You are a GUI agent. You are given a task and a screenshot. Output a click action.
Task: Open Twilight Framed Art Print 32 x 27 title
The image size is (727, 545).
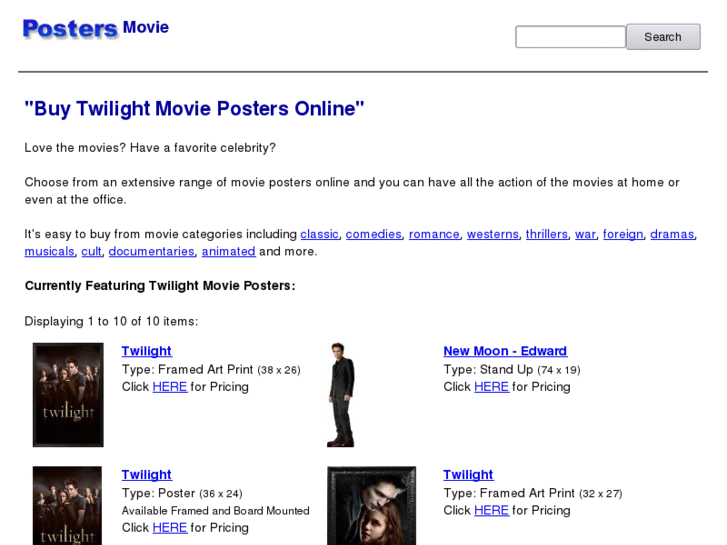pyautogui.click(x=468, y=475)
